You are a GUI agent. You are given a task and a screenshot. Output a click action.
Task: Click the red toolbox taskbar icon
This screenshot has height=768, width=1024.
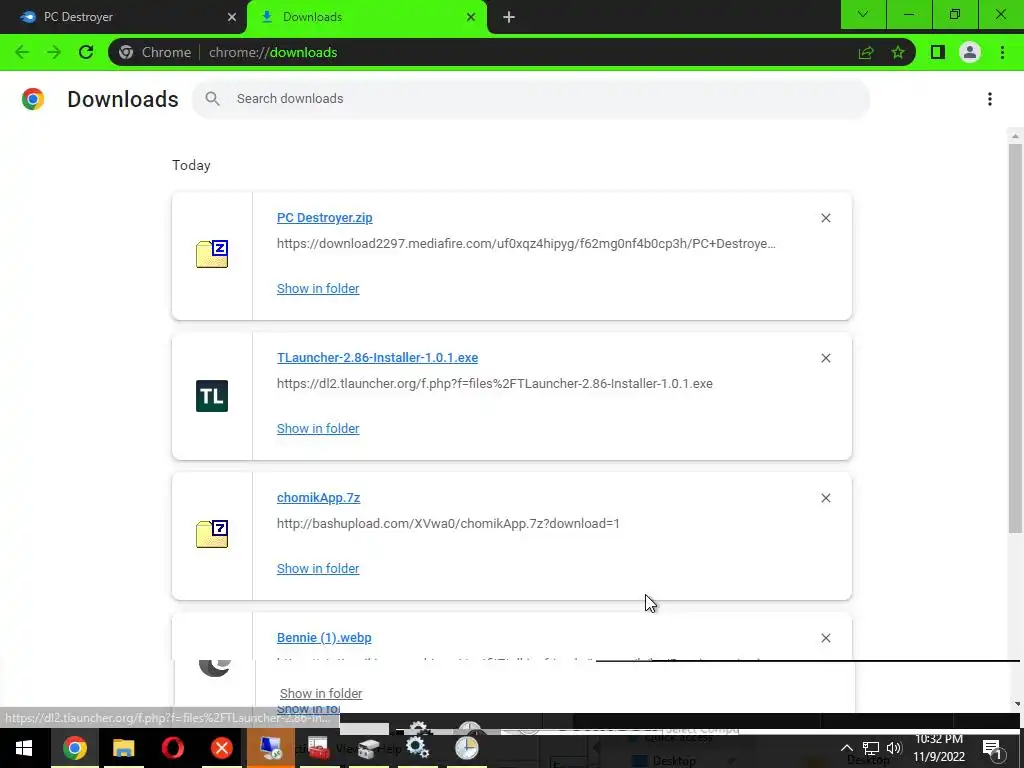318,748
